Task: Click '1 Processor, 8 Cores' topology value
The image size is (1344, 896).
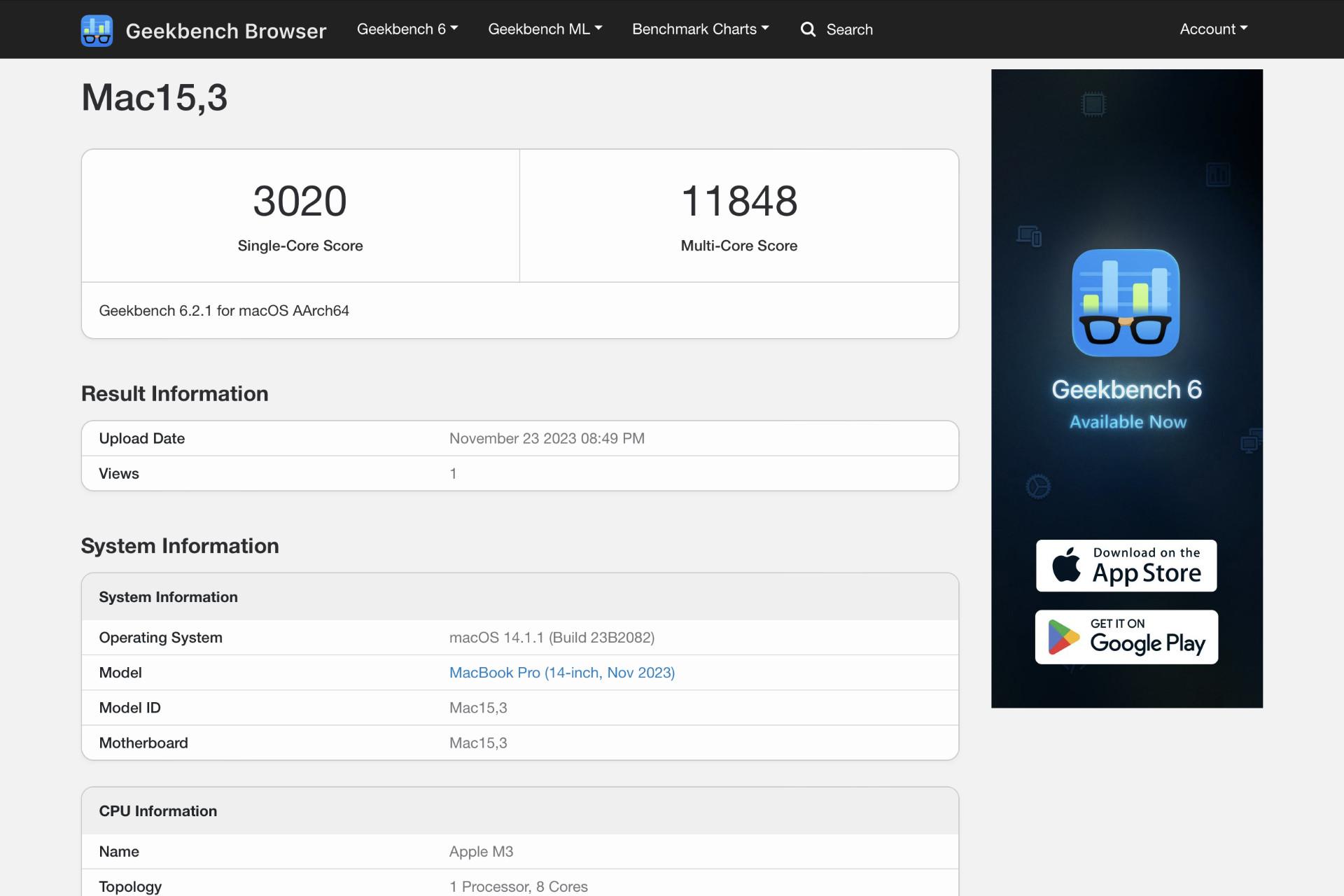Action: [518, 887]
